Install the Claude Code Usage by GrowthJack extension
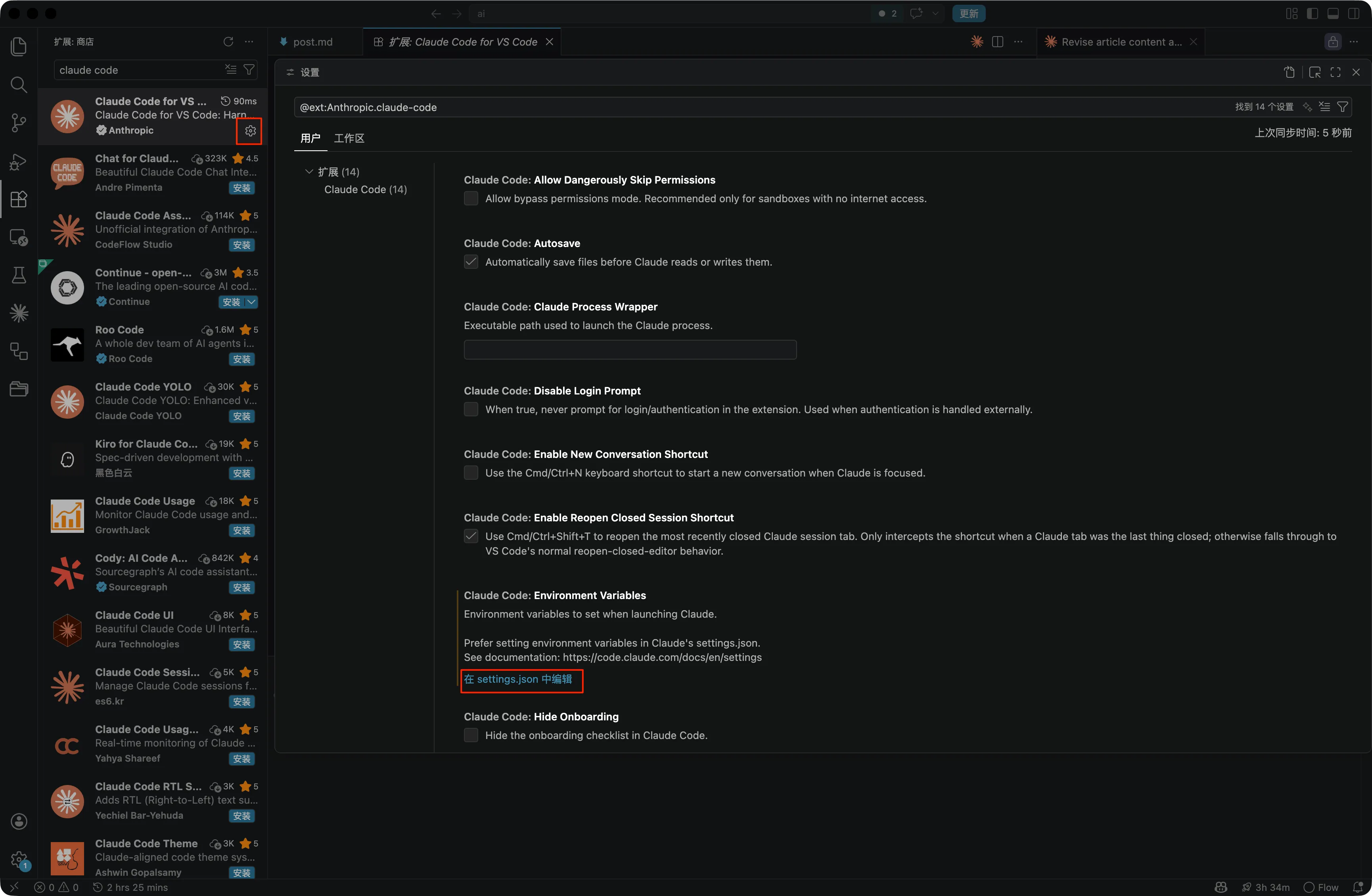This screenshot has width=1372, height=896. point(241,530)
